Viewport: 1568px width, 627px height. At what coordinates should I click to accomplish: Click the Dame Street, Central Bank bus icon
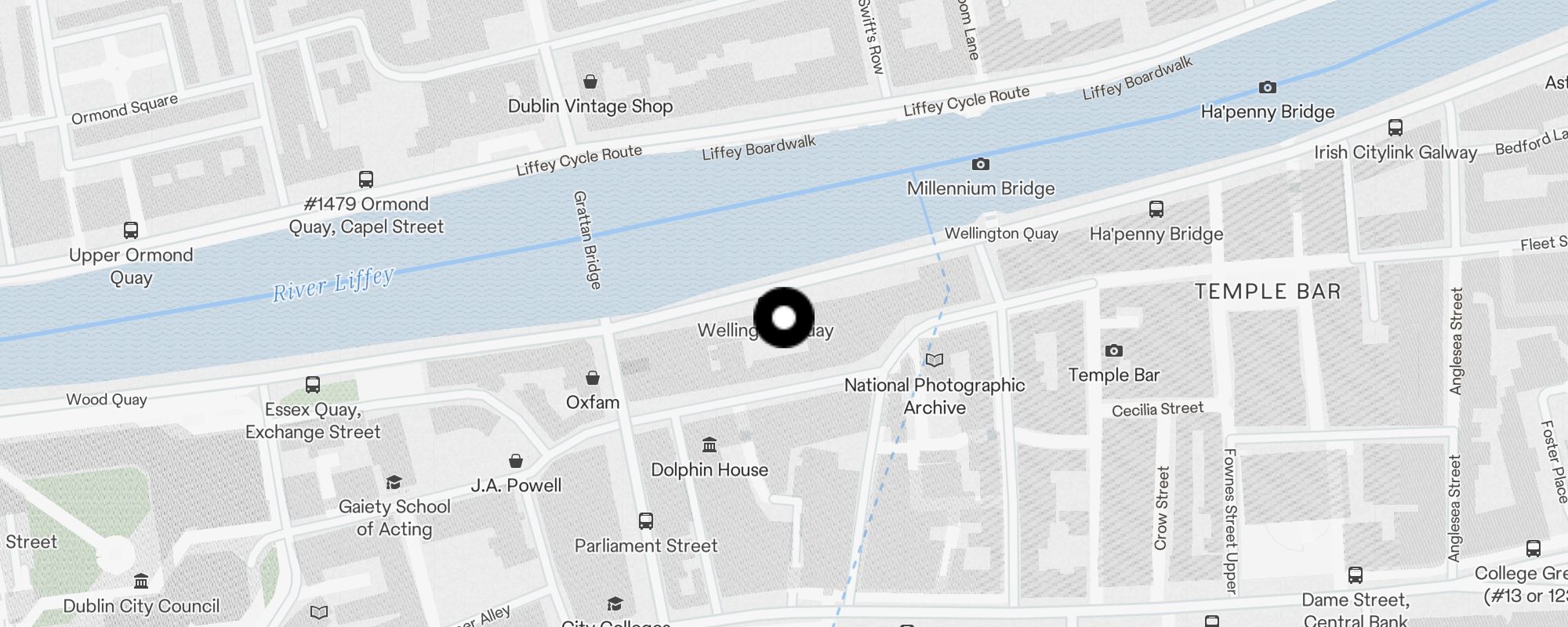[x=1356, y=576]
